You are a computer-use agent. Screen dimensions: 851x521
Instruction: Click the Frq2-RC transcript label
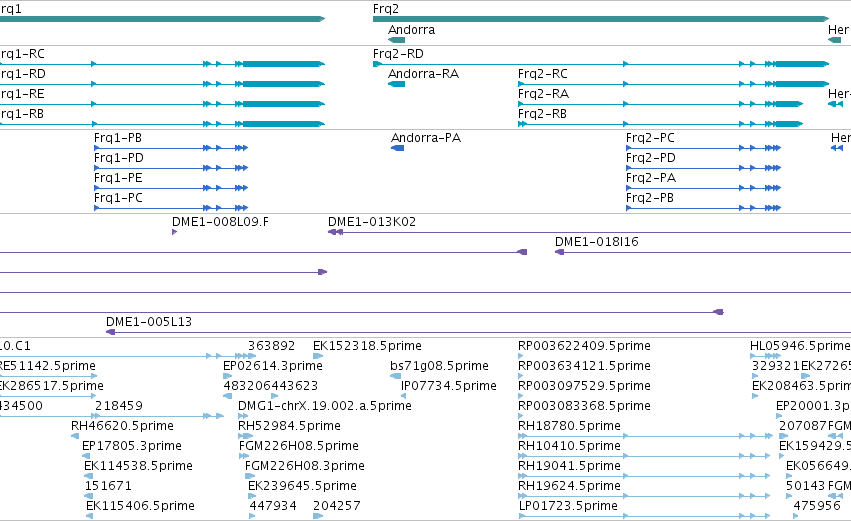pos(543,74)
